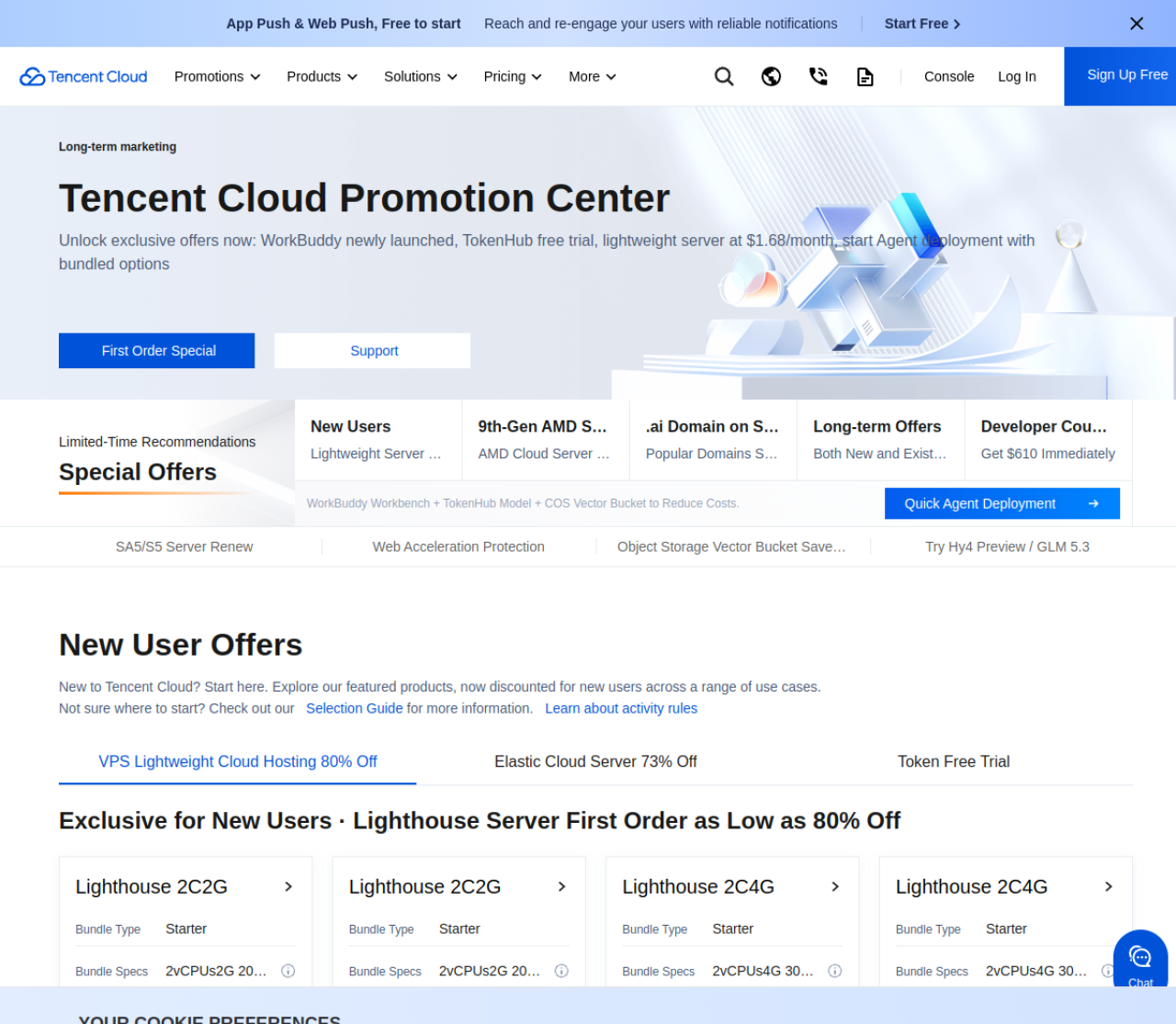The width and height of the screenshot is (1176, 1024).
Task: Open the Chat support bubble
Action: 1140,960
